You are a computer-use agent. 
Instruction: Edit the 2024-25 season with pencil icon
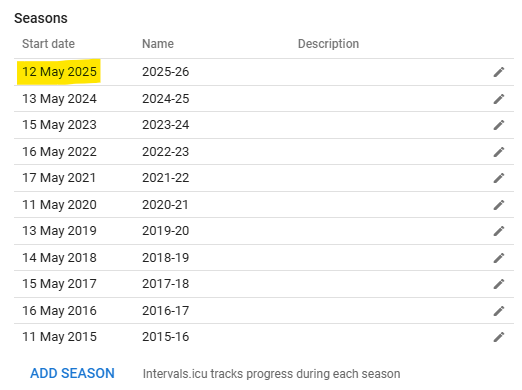[499, 99]
